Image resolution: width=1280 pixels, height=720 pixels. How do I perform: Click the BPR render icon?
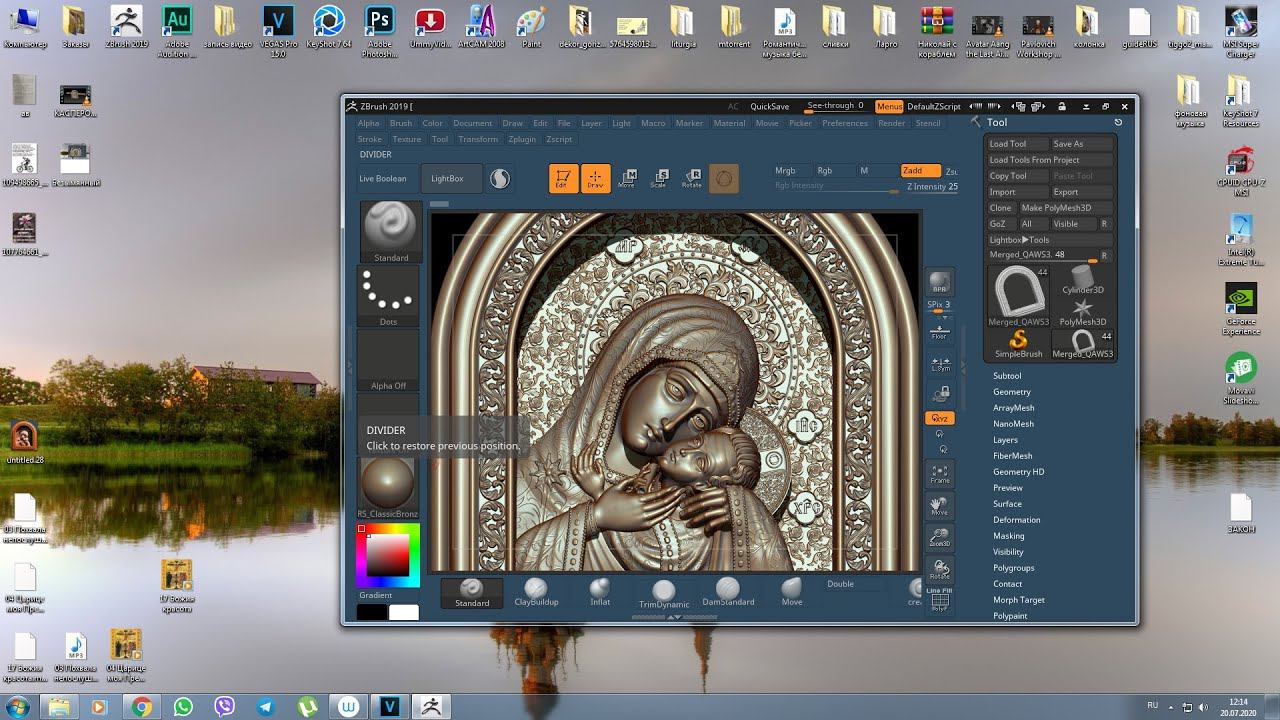939,282
